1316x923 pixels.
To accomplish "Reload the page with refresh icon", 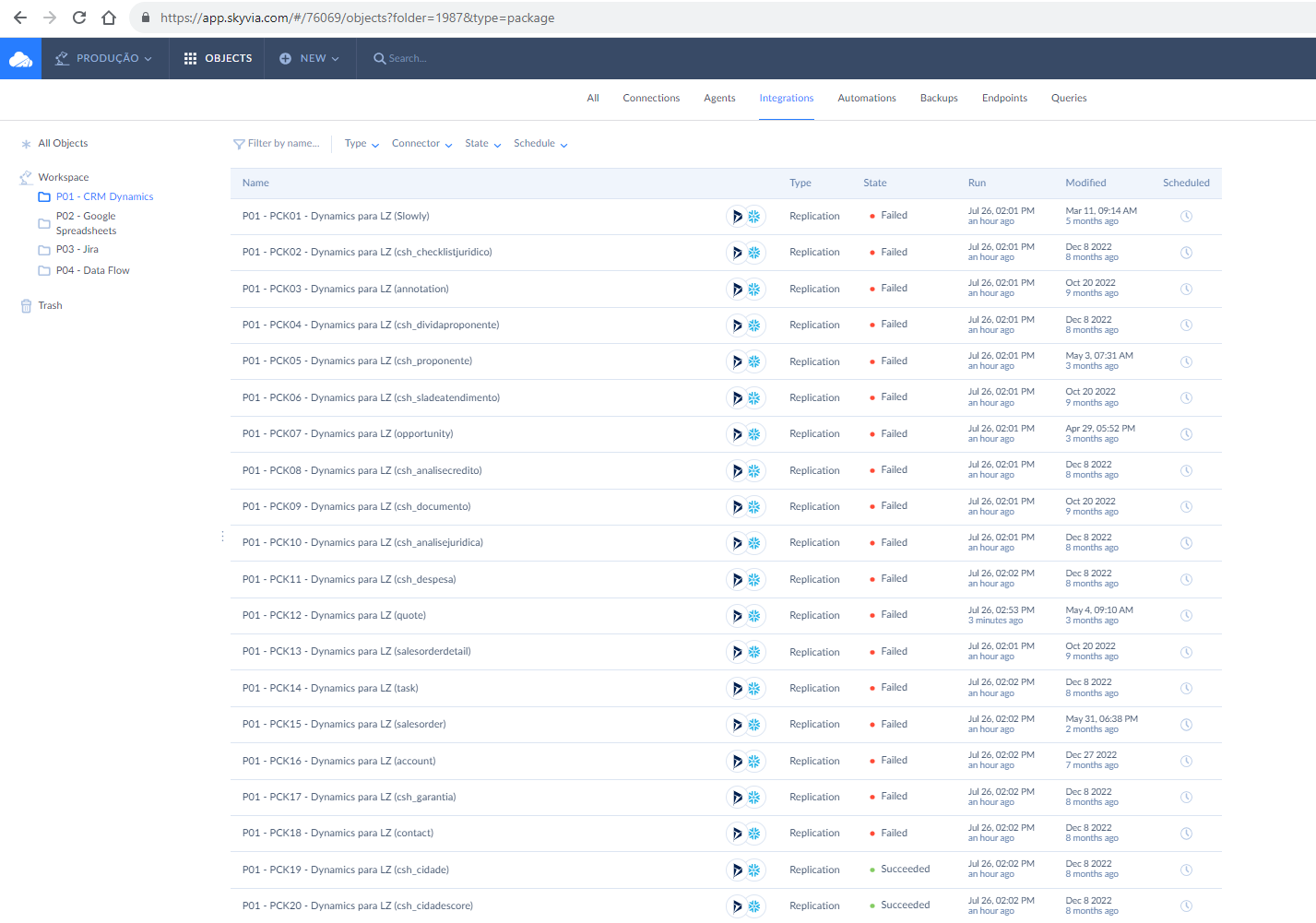I will [79, 18].
